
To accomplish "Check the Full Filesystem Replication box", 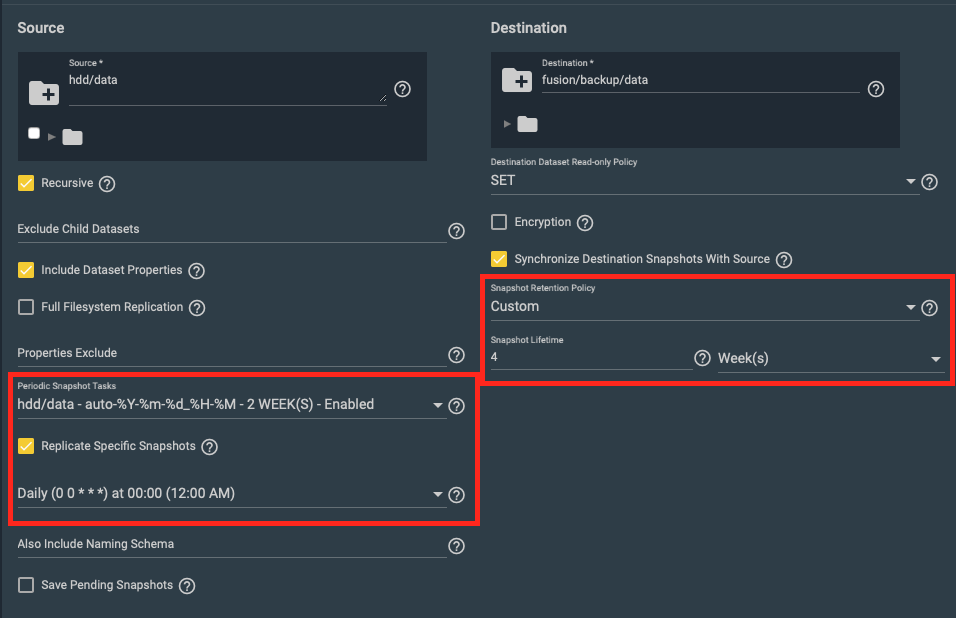I will coord(26,307).
